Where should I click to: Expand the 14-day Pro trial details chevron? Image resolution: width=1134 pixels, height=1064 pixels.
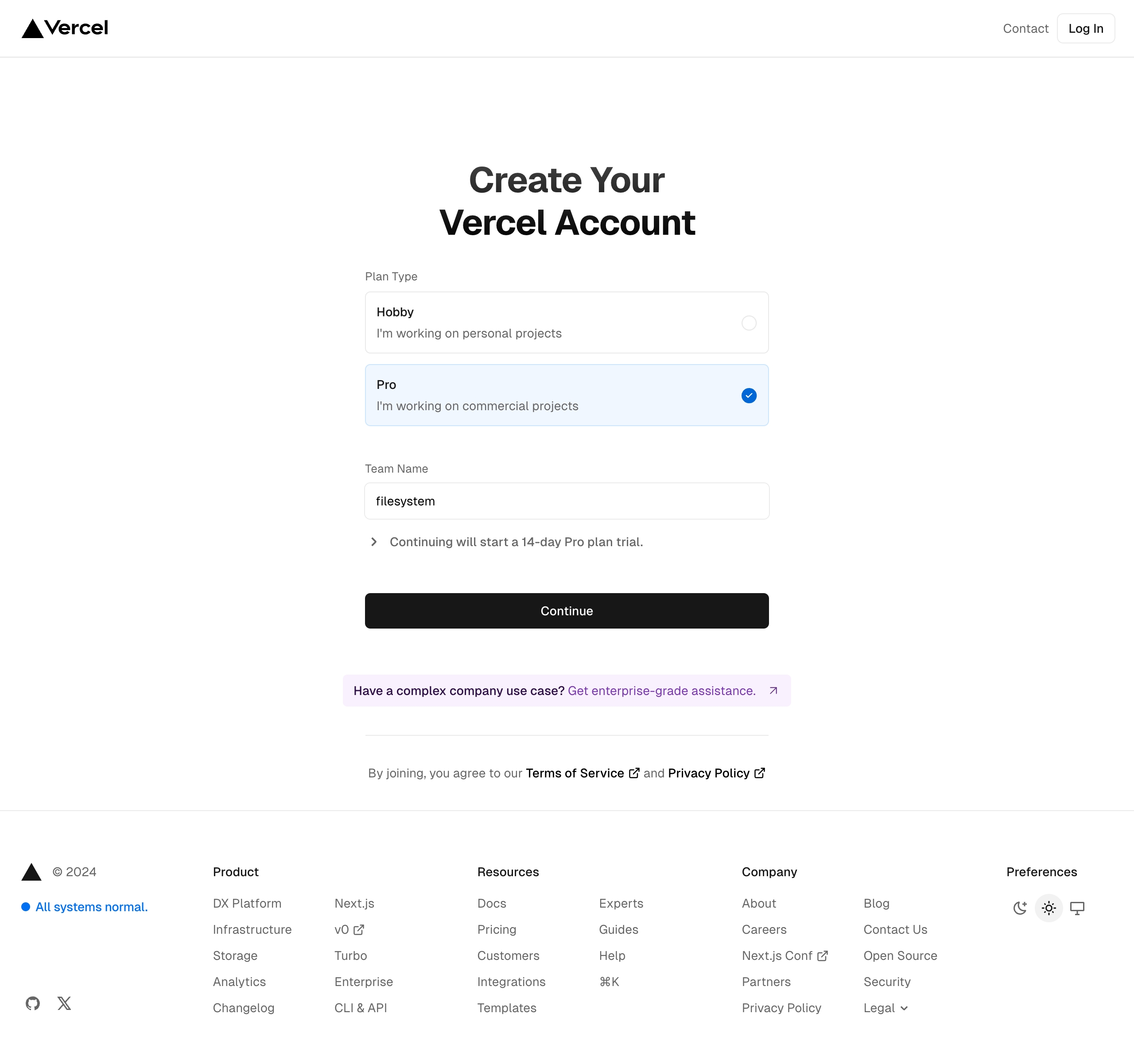[x=373, y=542]
